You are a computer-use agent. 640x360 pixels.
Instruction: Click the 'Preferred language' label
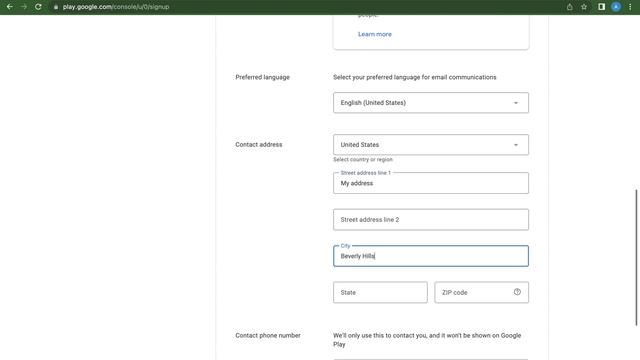pyautogui.click(x=262, y=77)
